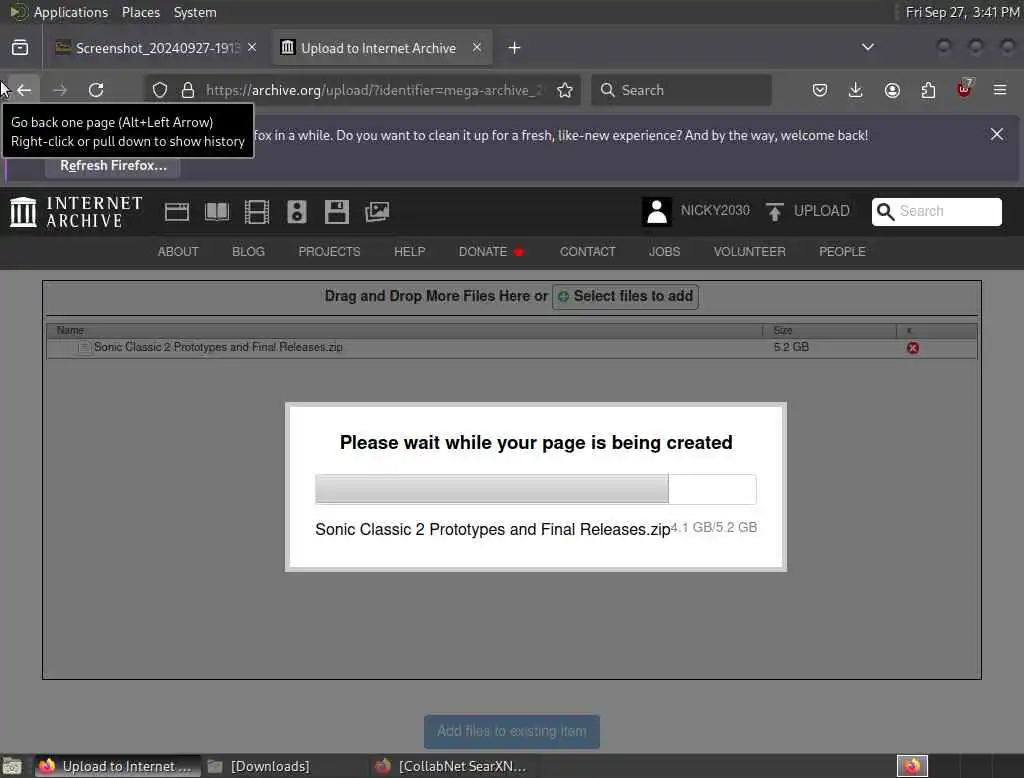List all tabs dropdown arrow
Screen dimensions: 1024x778
868,47
